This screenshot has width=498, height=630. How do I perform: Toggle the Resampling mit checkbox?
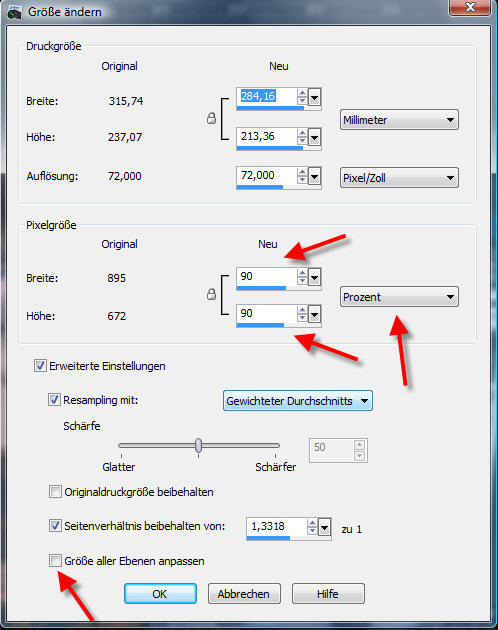click(x=54, y=400)
